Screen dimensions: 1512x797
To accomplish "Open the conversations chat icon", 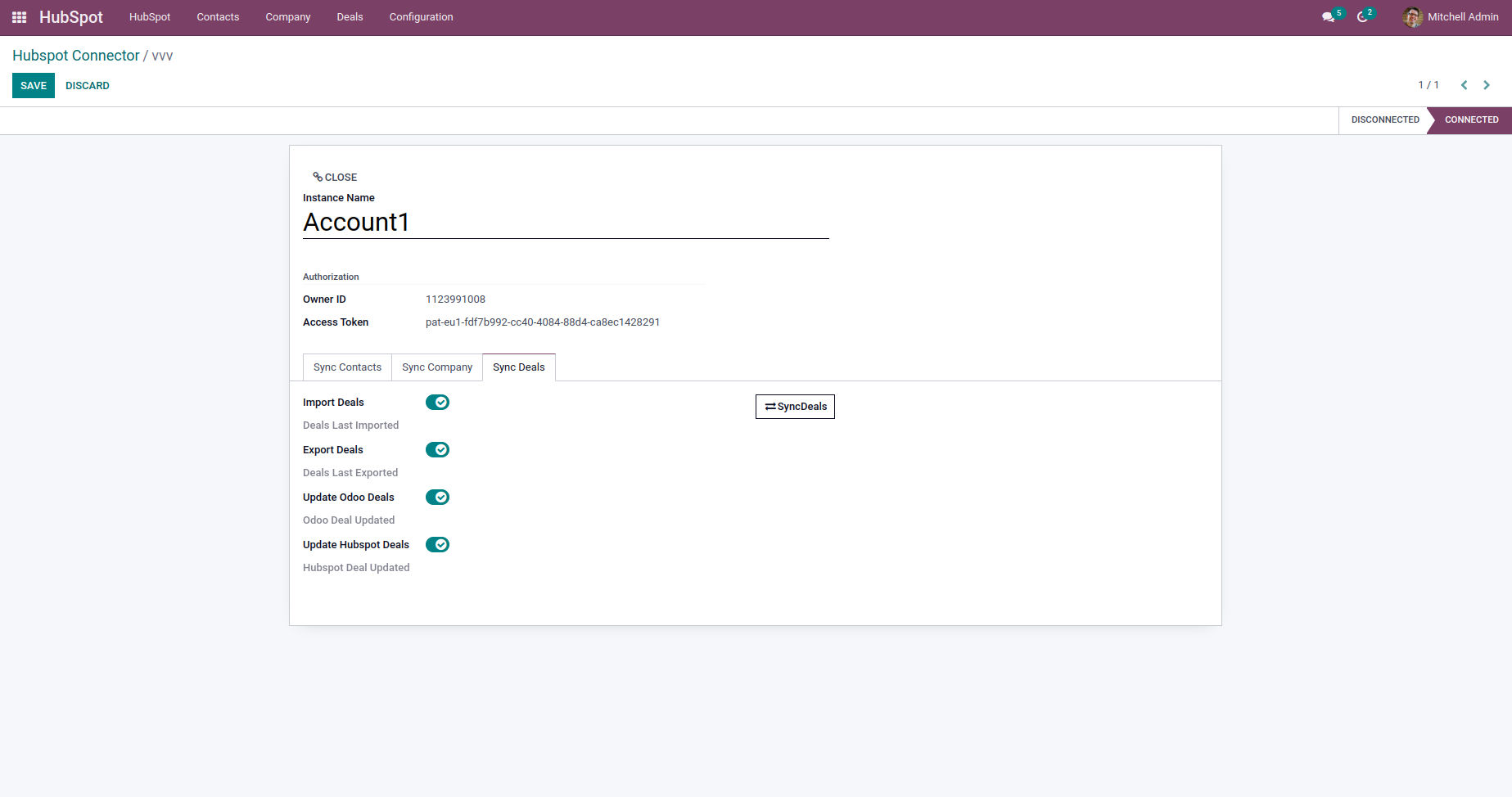I will click(x=1328, y=17).
